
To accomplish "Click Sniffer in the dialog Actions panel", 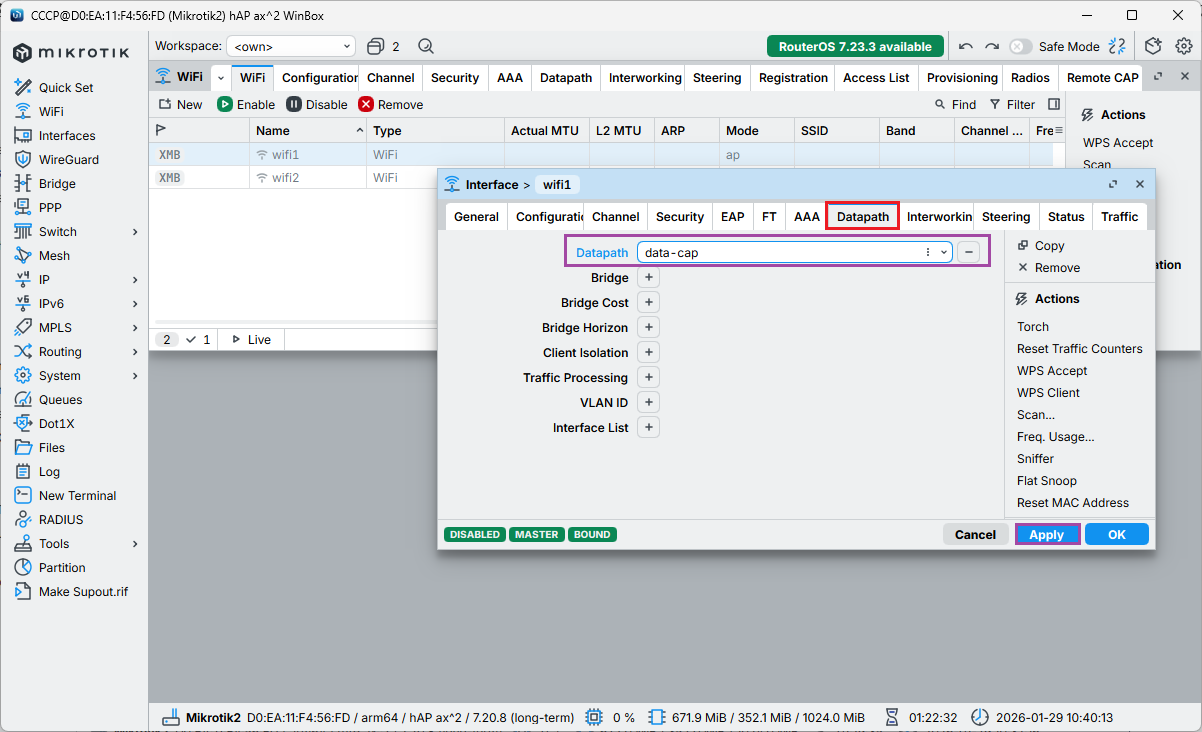I will click(1035, 459).
